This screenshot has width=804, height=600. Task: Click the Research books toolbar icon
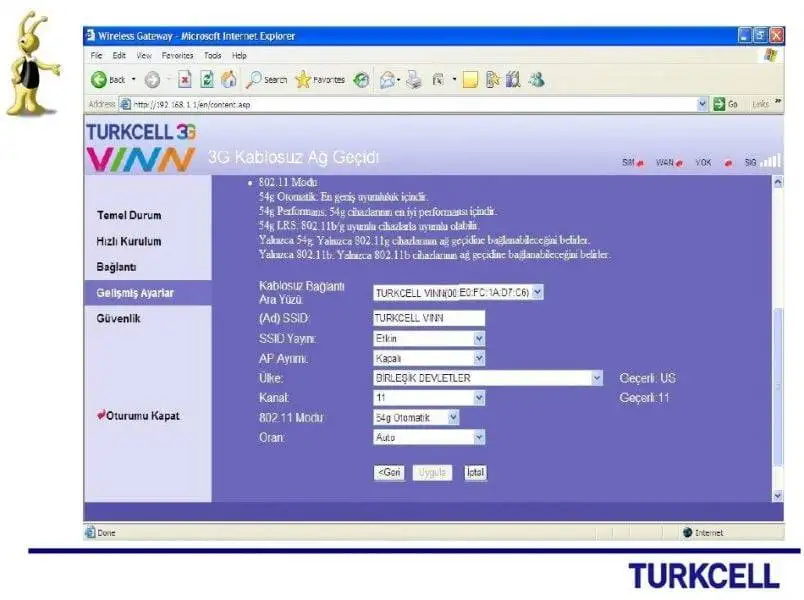(x=513, y=79)
